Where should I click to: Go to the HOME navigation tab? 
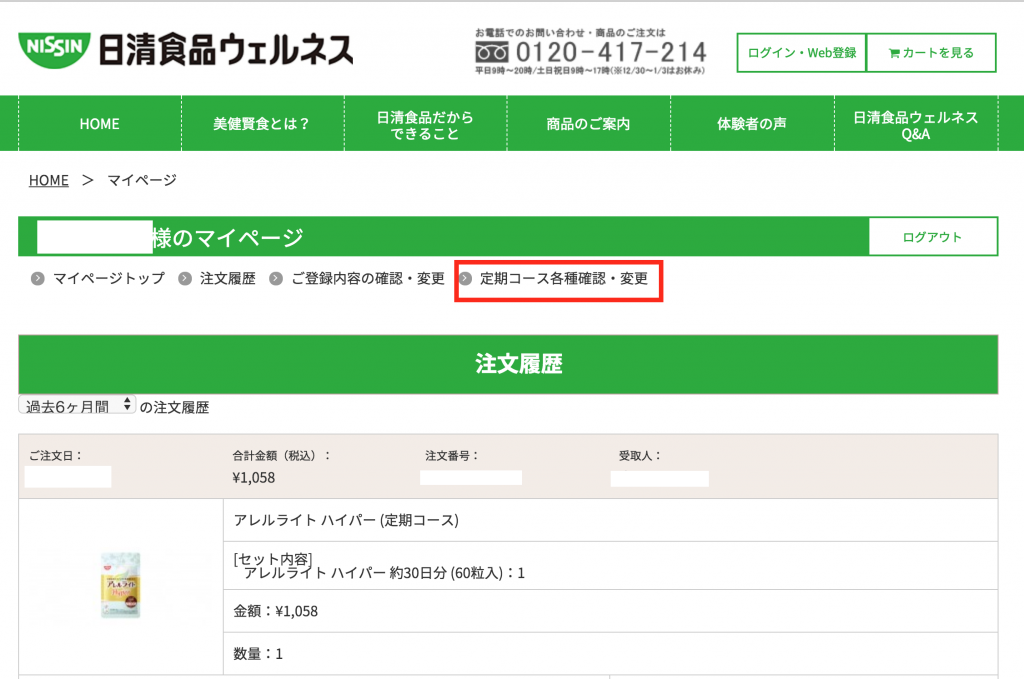tap(100, 124)
